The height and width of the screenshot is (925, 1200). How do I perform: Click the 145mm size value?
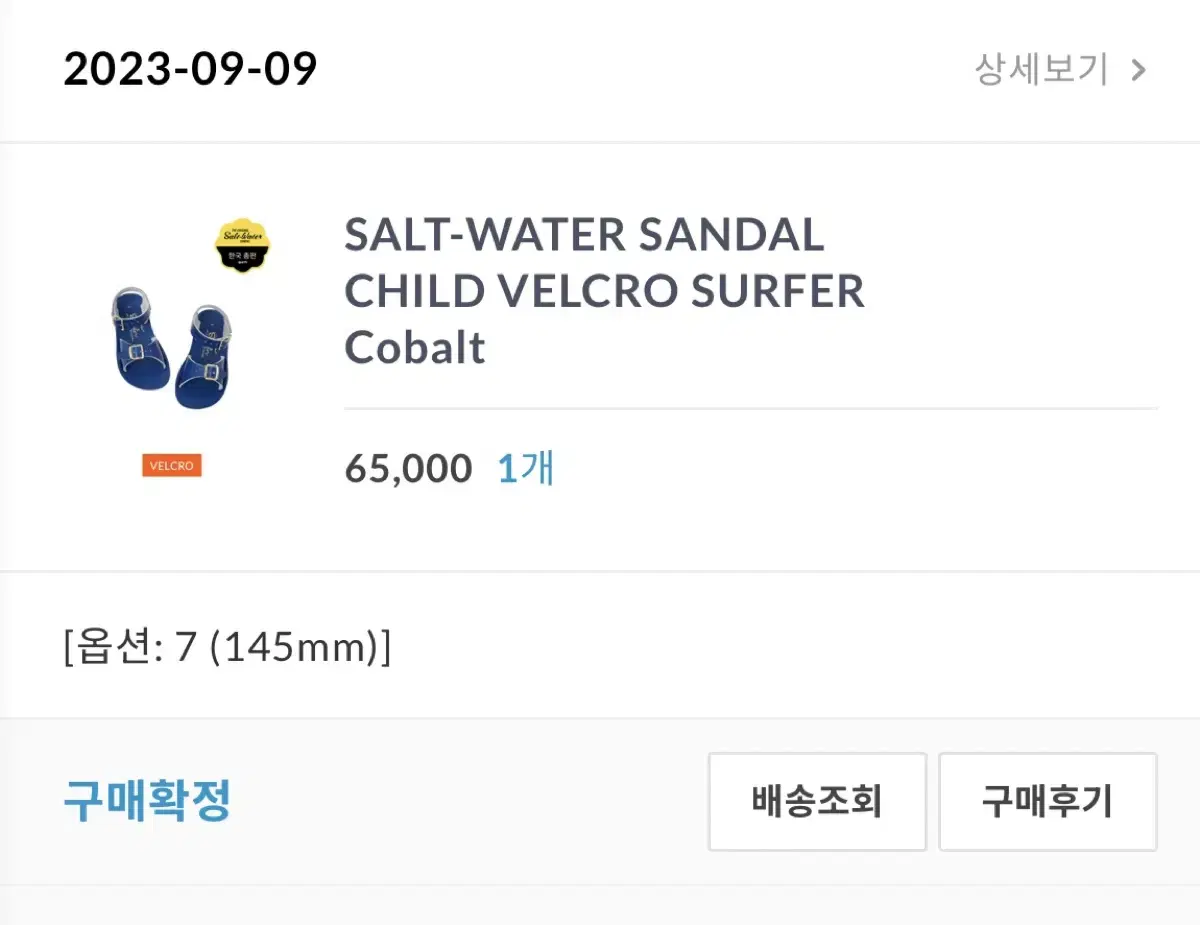point(296,649)
